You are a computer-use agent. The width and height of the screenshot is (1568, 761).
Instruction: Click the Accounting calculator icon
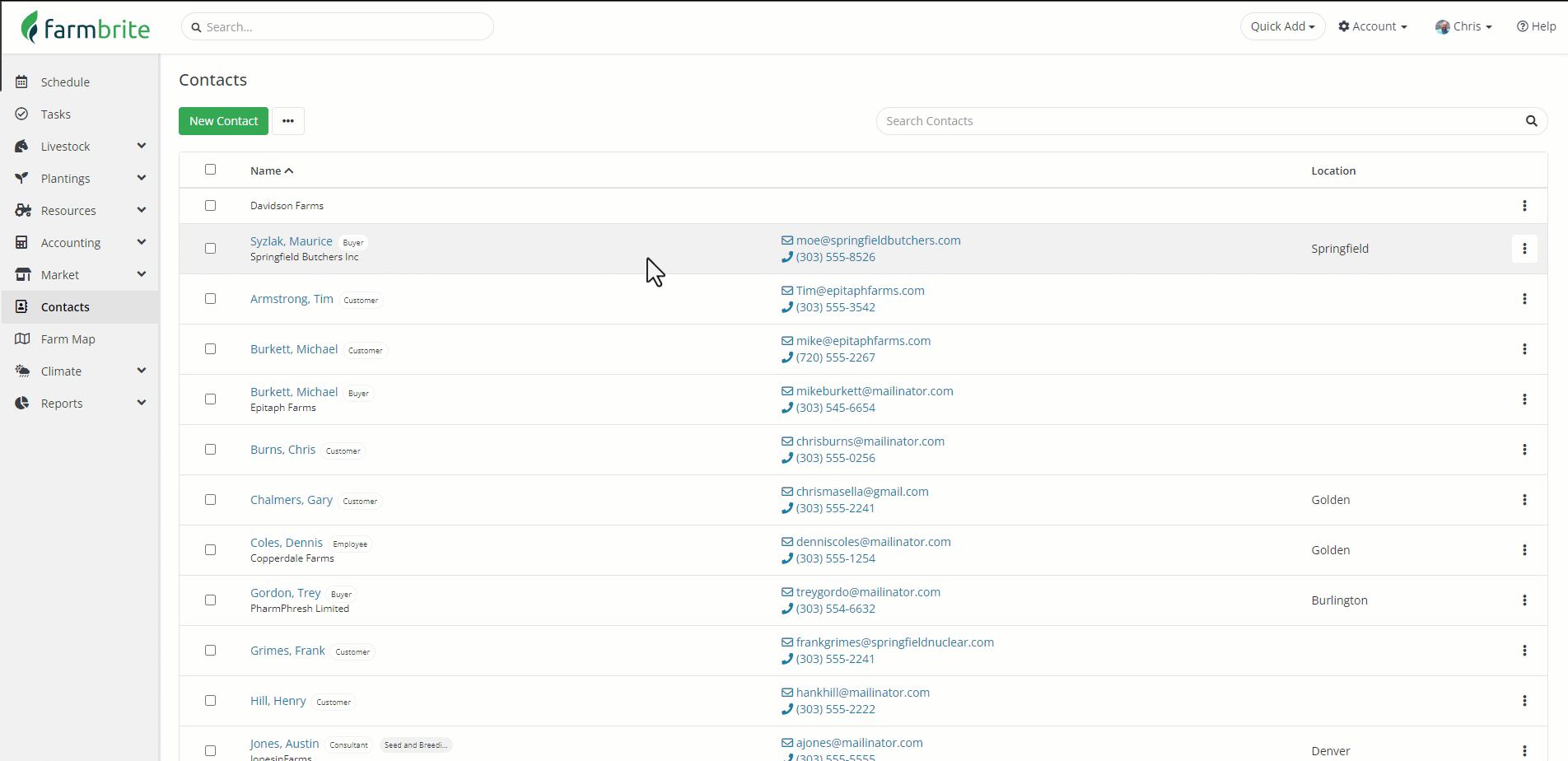coord(22,243)
